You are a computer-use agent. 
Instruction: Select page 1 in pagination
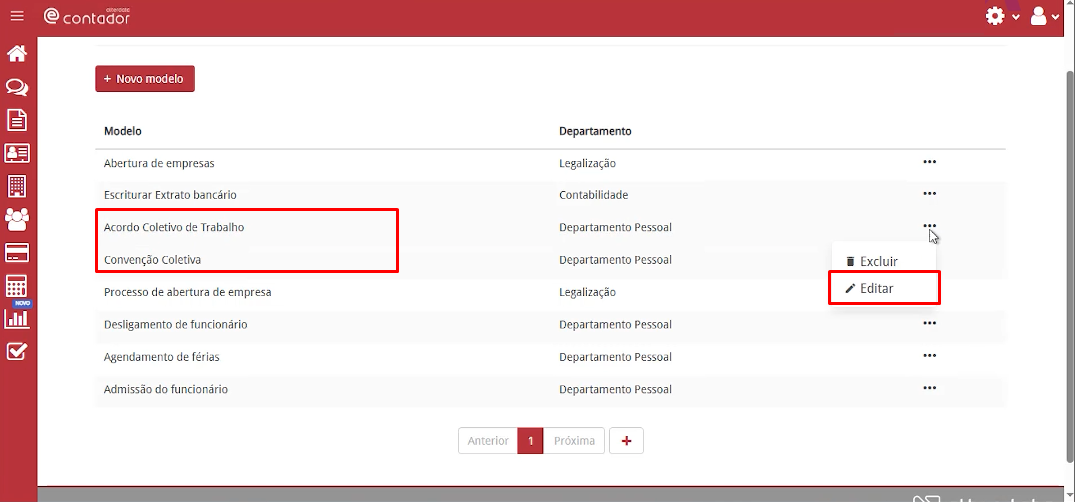point(531,441)
